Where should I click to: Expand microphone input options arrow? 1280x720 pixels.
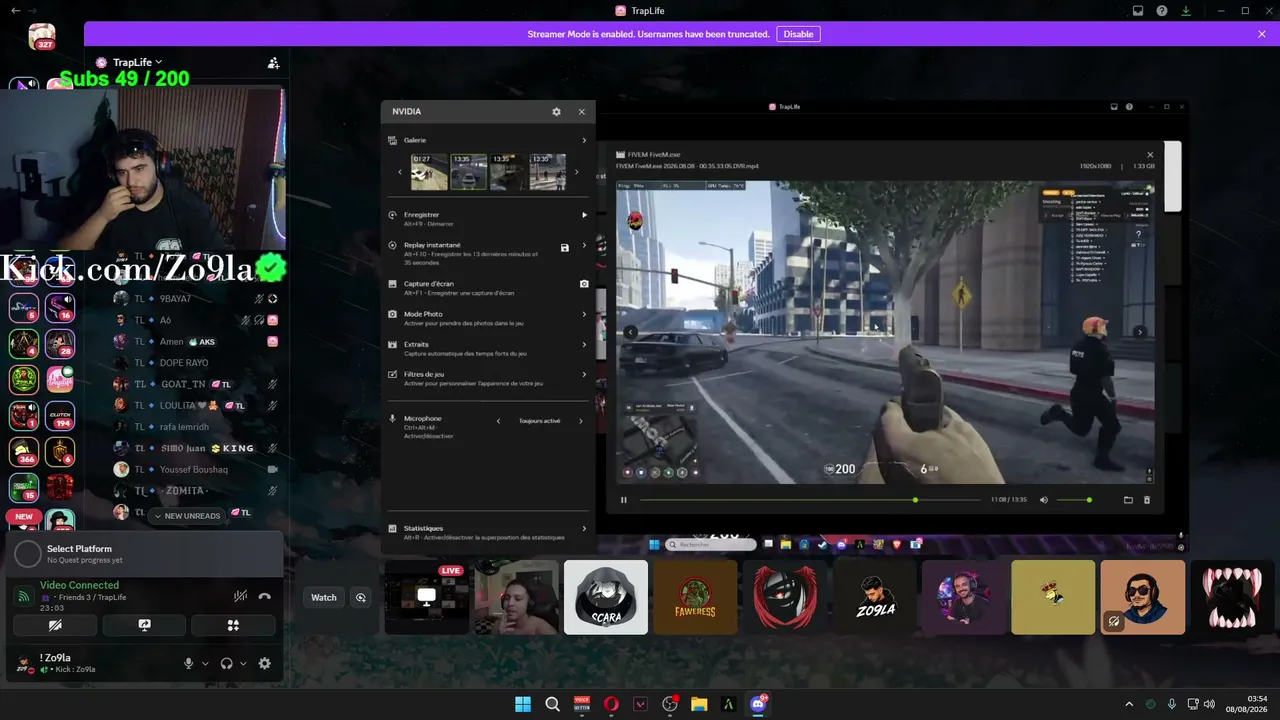pyautogui.click(x=205, y=663)
